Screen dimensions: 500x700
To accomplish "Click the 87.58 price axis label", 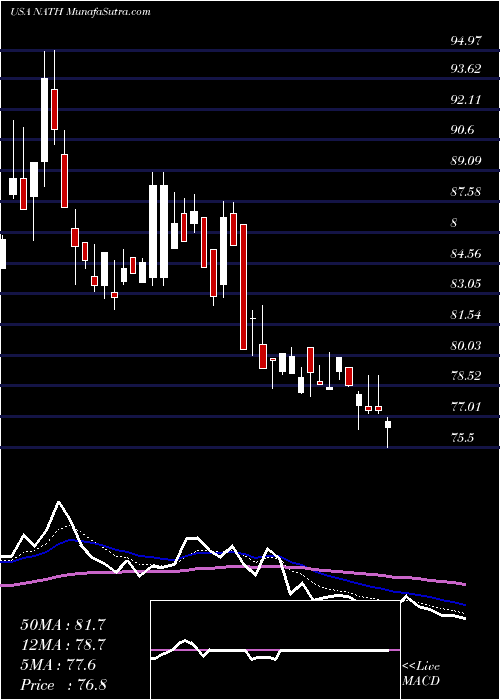I will [466, 192].
